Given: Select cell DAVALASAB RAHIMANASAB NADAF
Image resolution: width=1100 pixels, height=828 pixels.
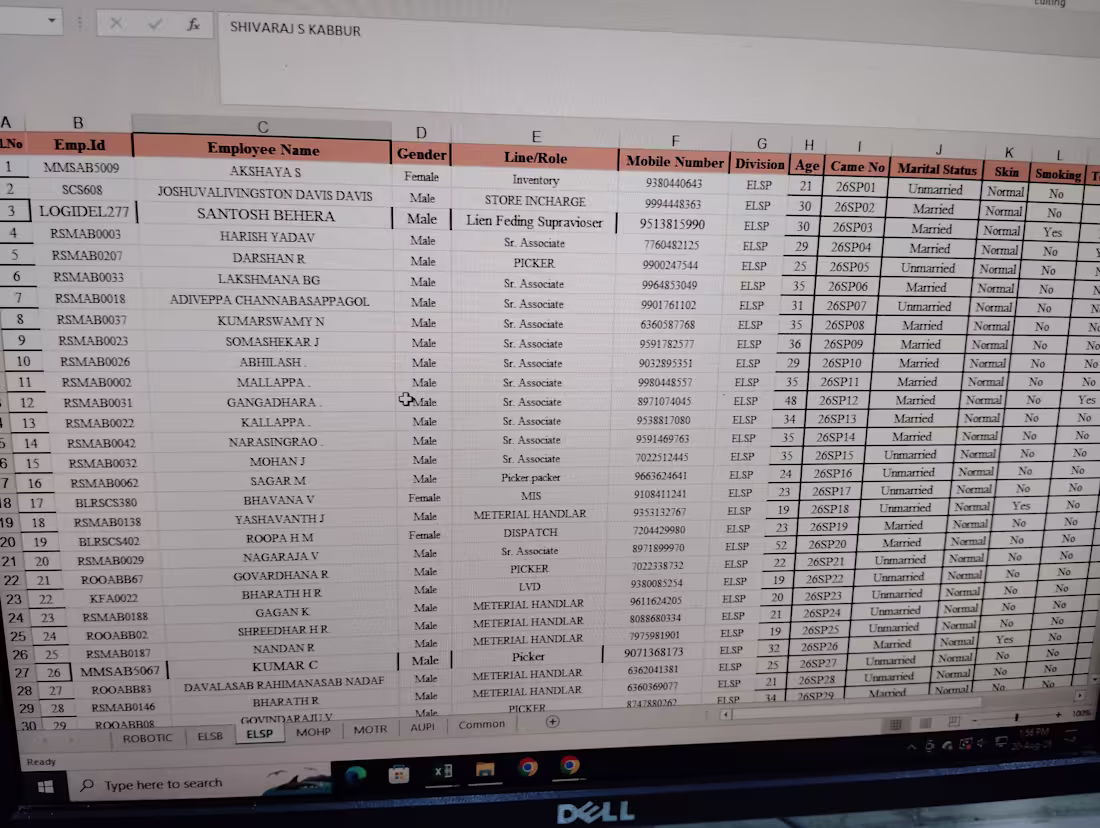Looking at the screenshot, I should coord(283,683).
